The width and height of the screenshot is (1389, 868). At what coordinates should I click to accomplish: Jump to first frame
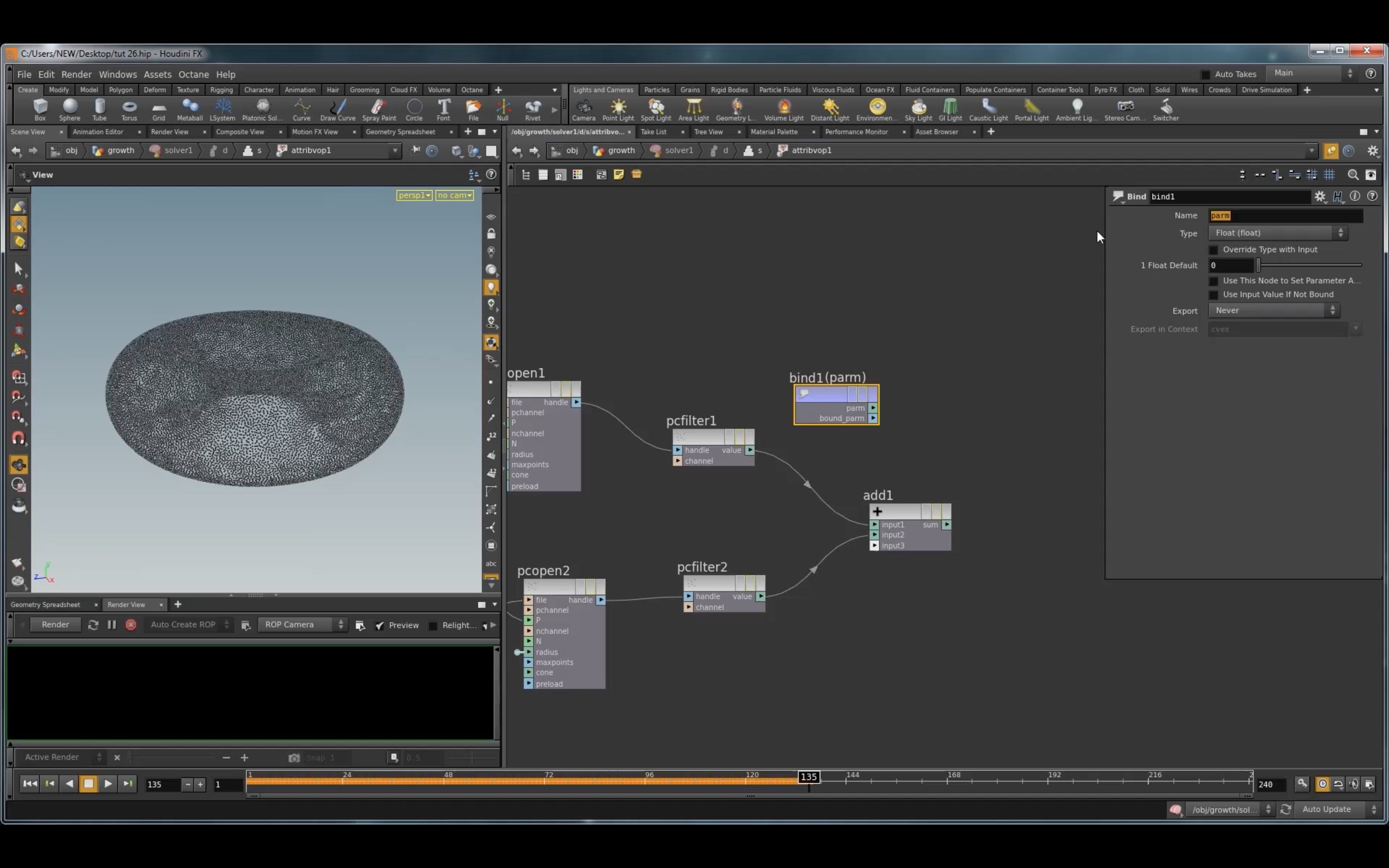[29, 784]
